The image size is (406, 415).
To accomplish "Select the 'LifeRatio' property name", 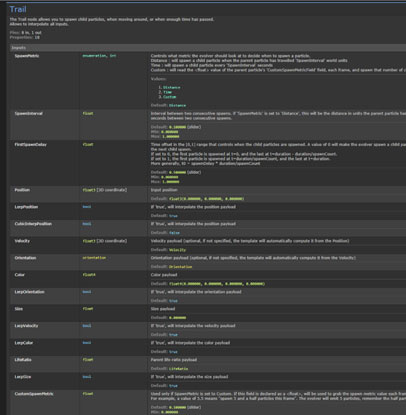I will point(23,360).
